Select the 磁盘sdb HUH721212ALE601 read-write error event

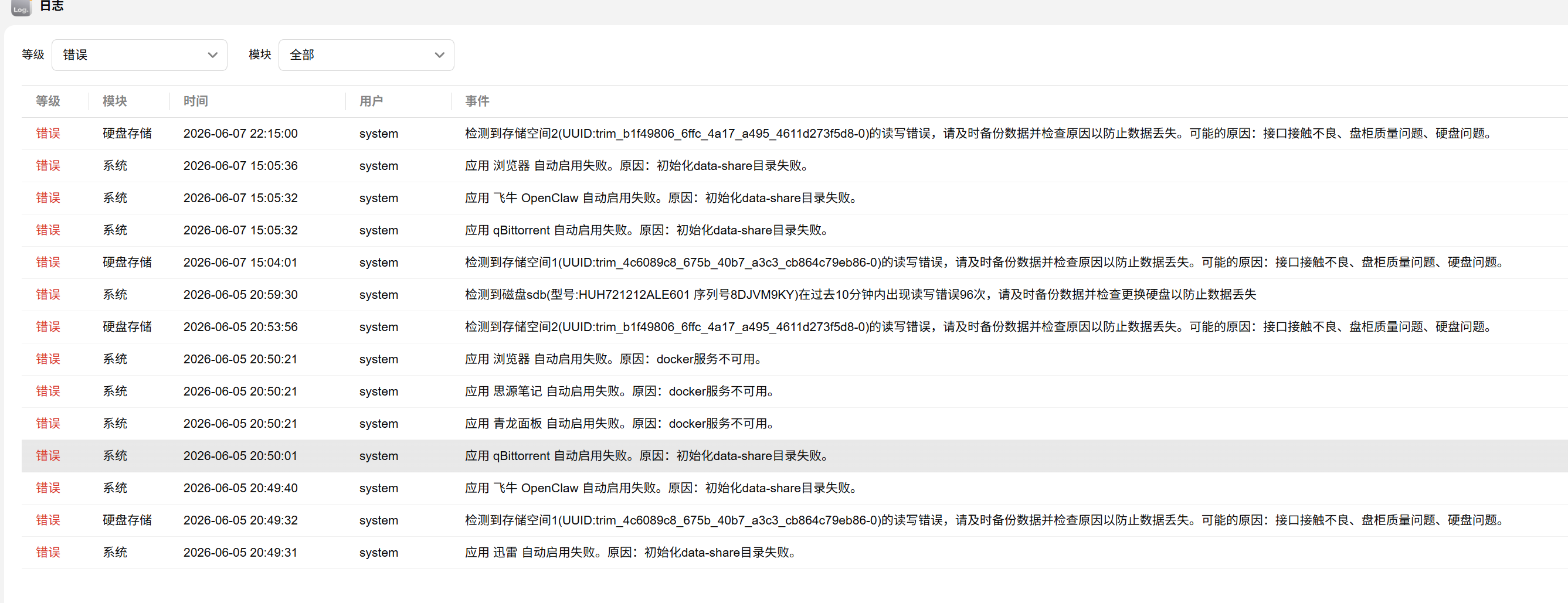point(860,295)
